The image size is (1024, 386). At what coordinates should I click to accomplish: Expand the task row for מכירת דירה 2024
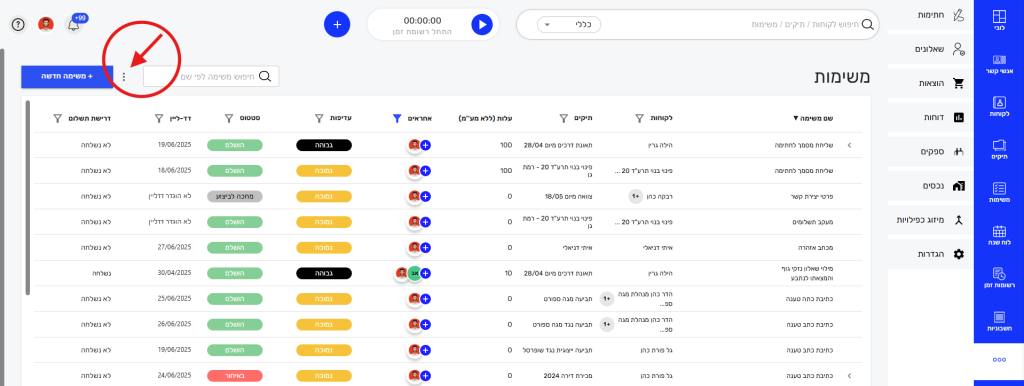[849, 376]
